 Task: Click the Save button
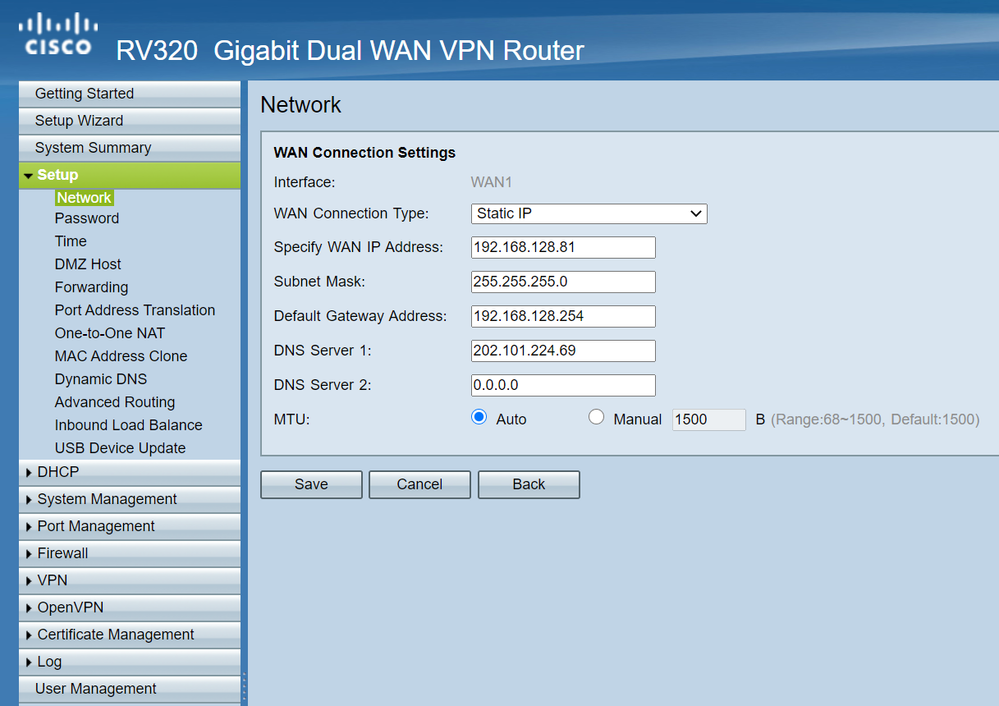coord(312,485)
